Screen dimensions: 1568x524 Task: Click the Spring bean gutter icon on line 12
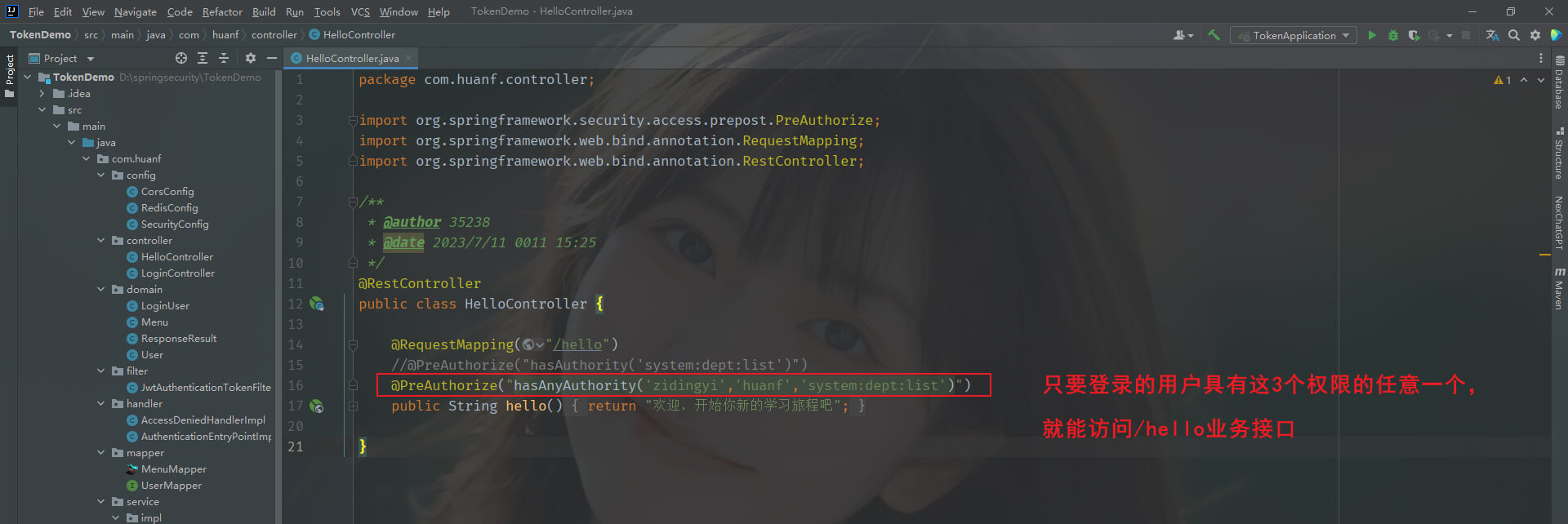tap(317, 304)
